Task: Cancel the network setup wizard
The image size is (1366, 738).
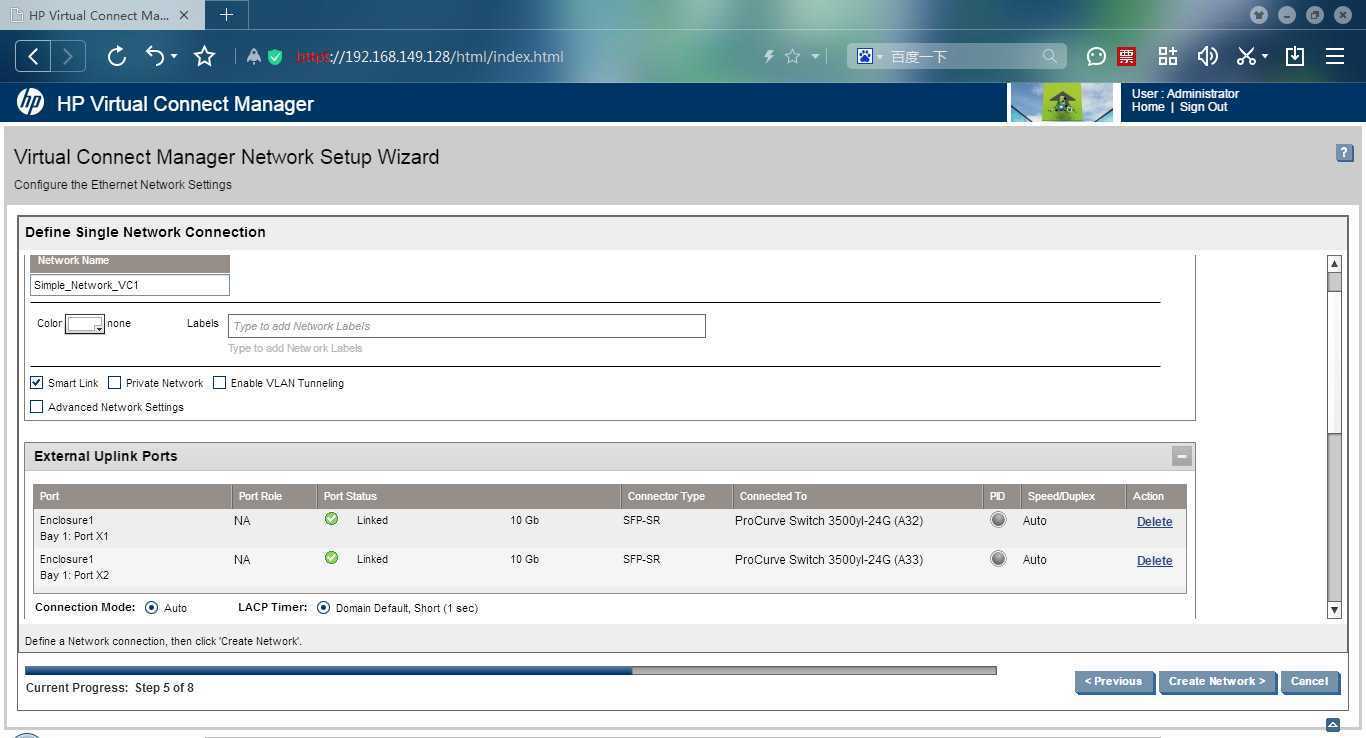Action: tap(1309, 682)
